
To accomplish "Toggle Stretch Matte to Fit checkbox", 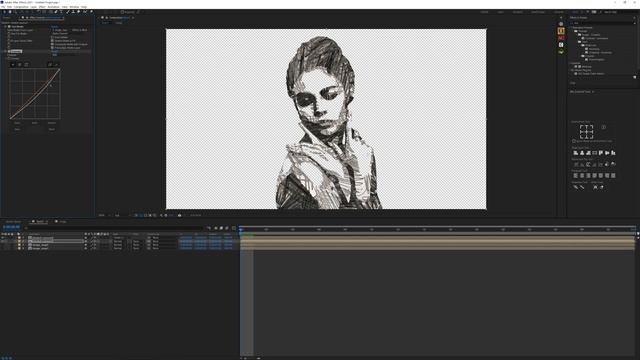I will [x=52, y=40].
